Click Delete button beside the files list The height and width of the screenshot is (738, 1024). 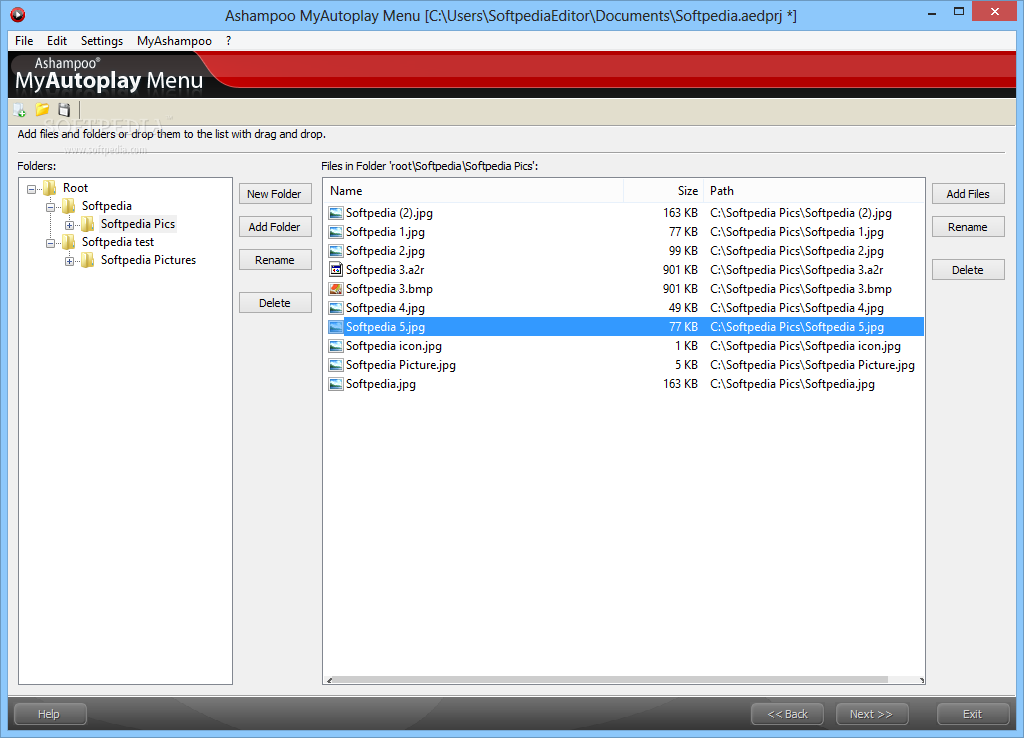coord(968,270)
